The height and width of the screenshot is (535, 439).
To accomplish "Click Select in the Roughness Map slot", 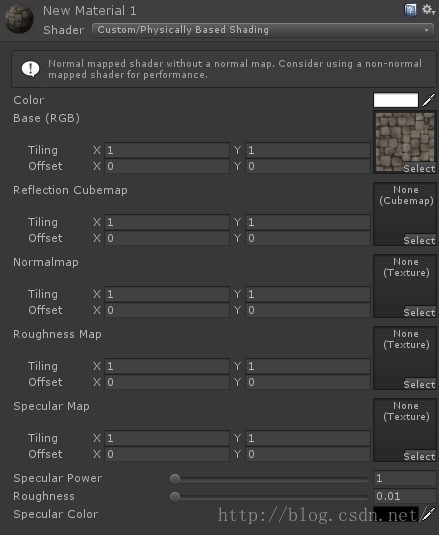I will (419, 384).
